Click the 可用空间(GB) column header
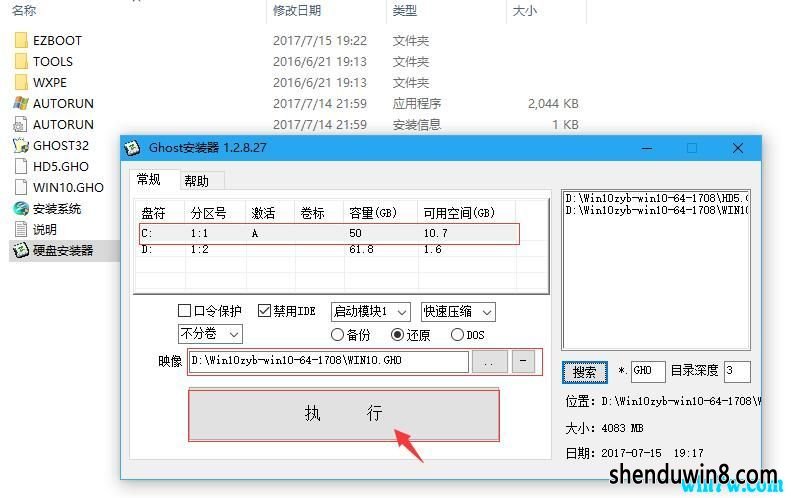791x498 pixels. coord(467,213)
